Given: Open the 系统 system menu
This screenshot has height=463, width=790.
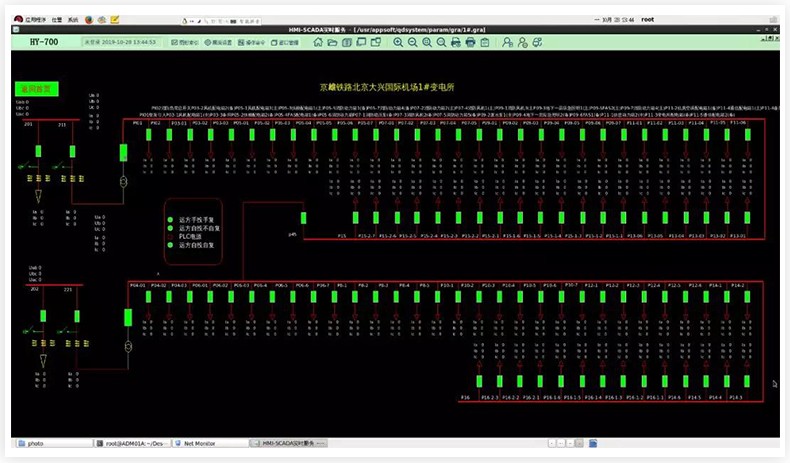Looking at the screenshot, I should click(72, 19).
